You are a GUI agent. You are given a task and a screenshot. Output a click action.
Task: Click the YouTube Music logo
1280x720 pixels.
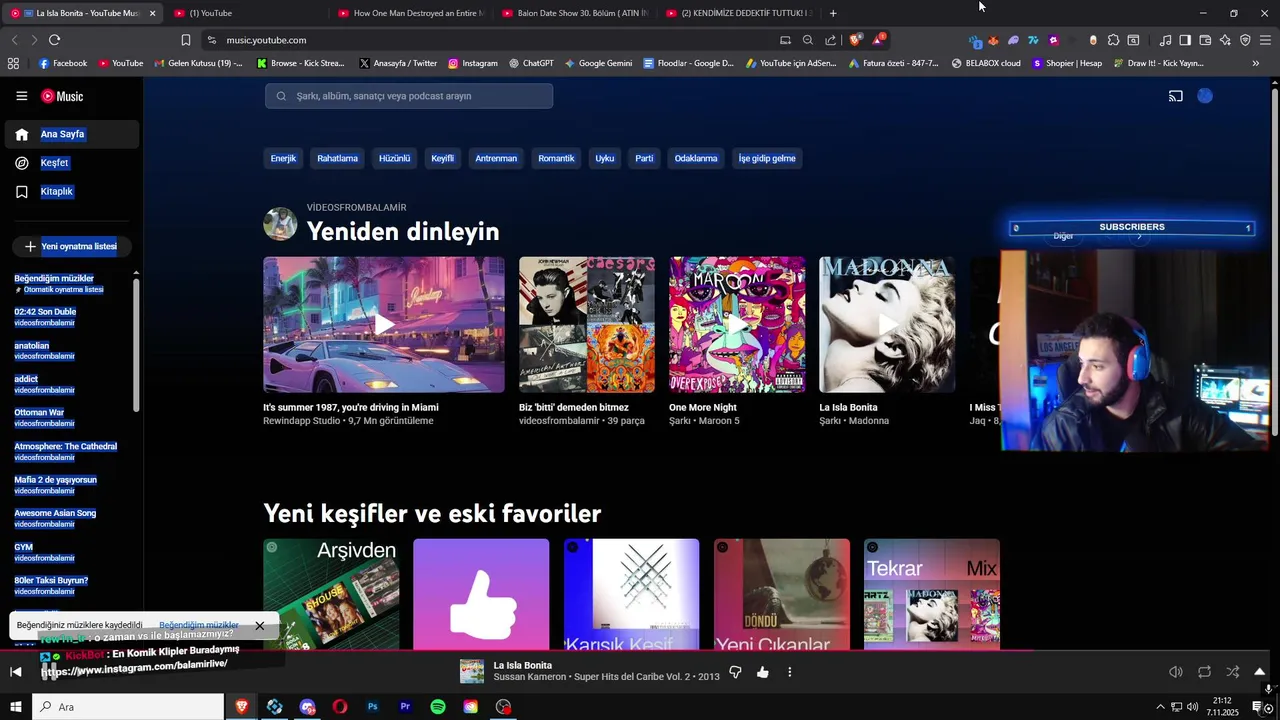tap(62, 96)
